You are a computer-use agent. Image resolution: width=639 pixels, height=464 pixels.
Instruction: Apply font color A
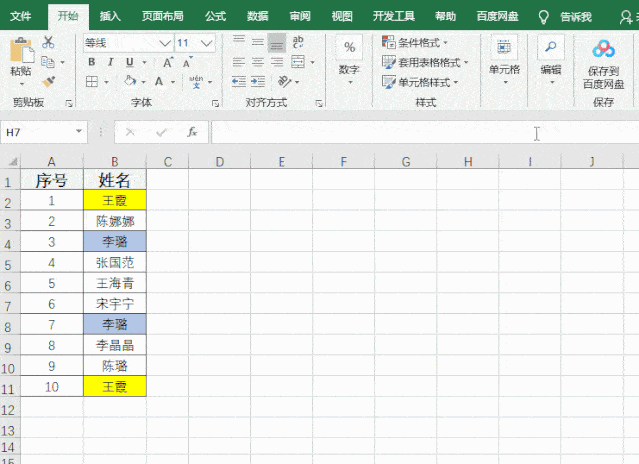(159, 81)
